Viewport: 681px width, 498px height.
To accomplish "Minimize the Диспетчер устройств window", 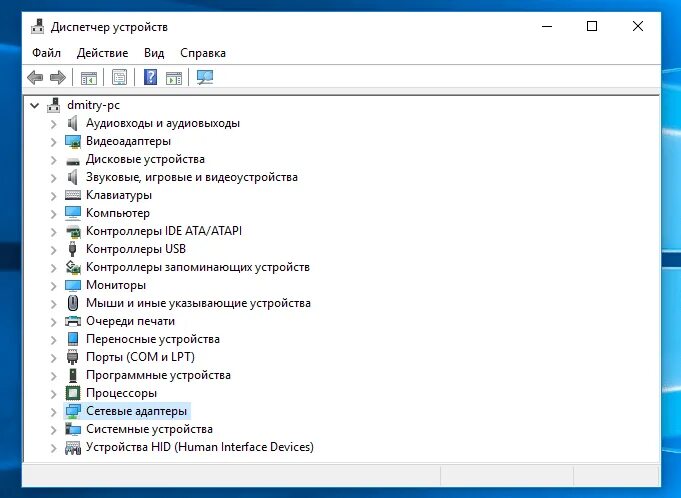I will [547, 26].
